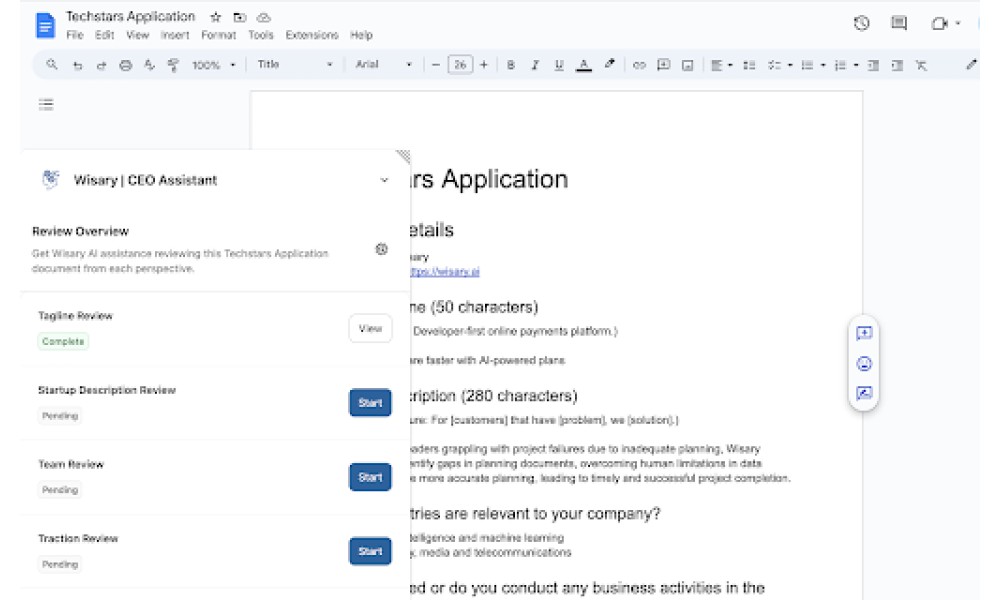The height and width of the screenshot is (600, 1000).
Task: Open the Google Docs home icon
Action: [x=45, y=26]
